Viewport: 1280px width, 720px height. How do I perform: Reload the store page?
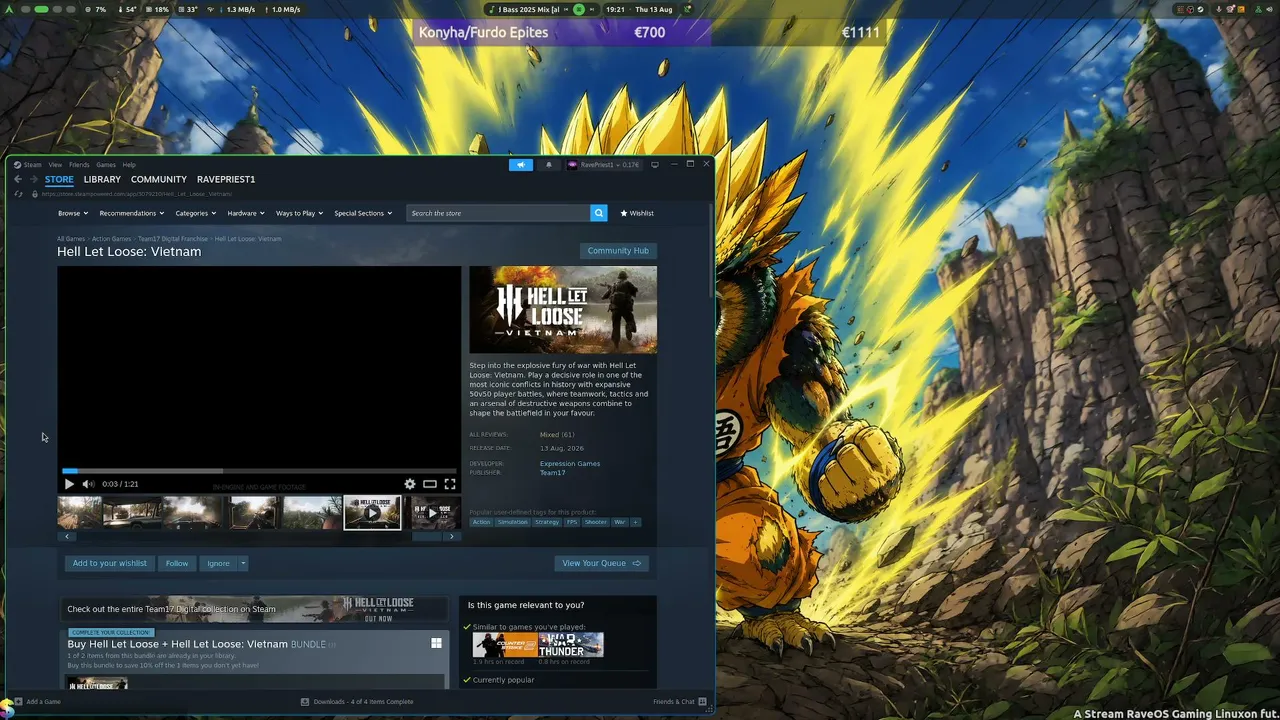[18, 194]
